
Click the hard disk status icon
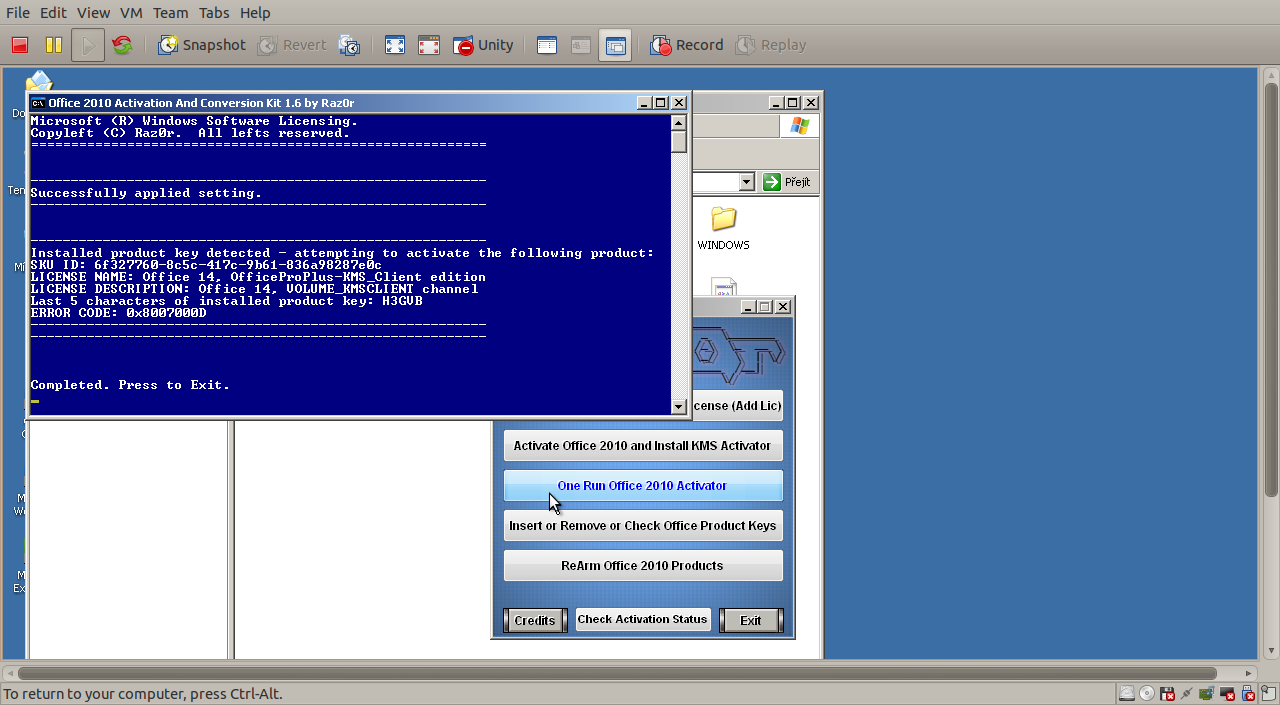(x=1127, y=693)
